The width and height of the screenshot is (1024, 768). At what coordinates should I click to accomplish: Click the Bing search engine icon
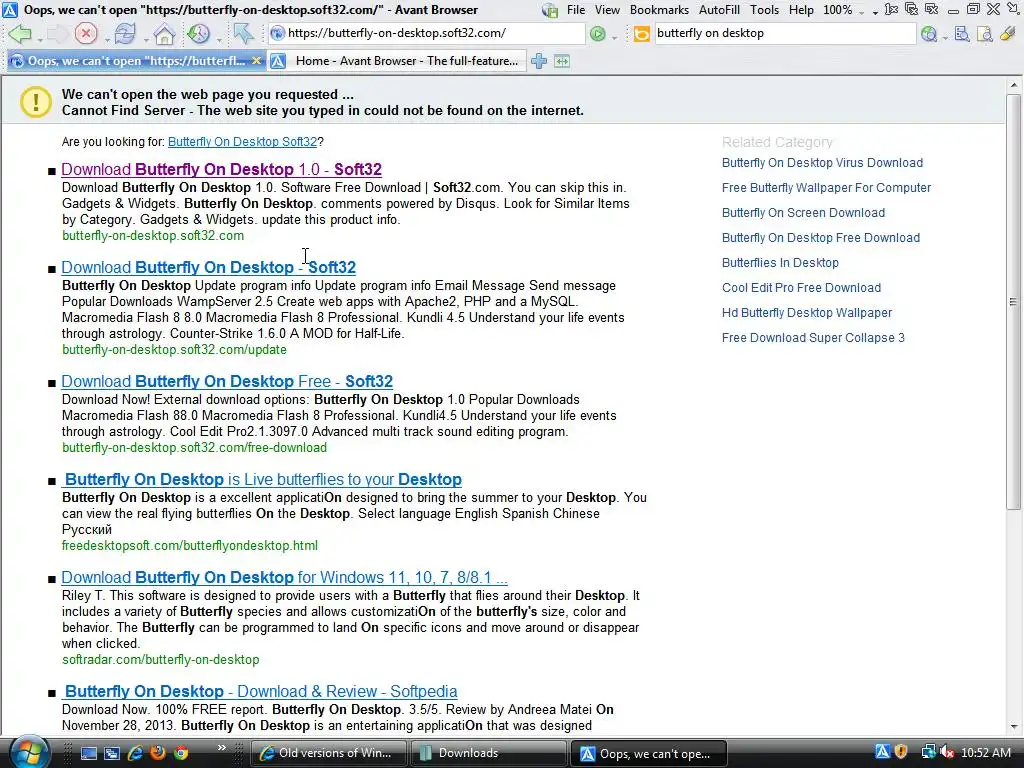(x=642, y=33)
